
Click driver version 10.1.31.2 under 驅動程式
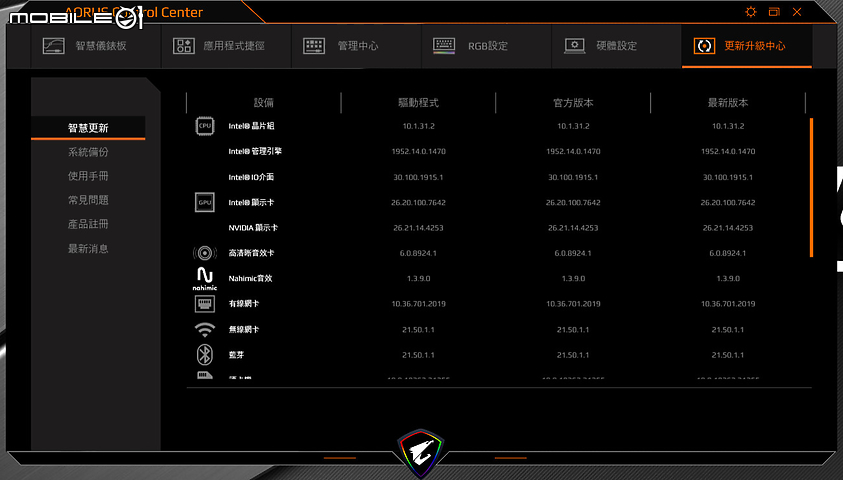tap(418, 126)
